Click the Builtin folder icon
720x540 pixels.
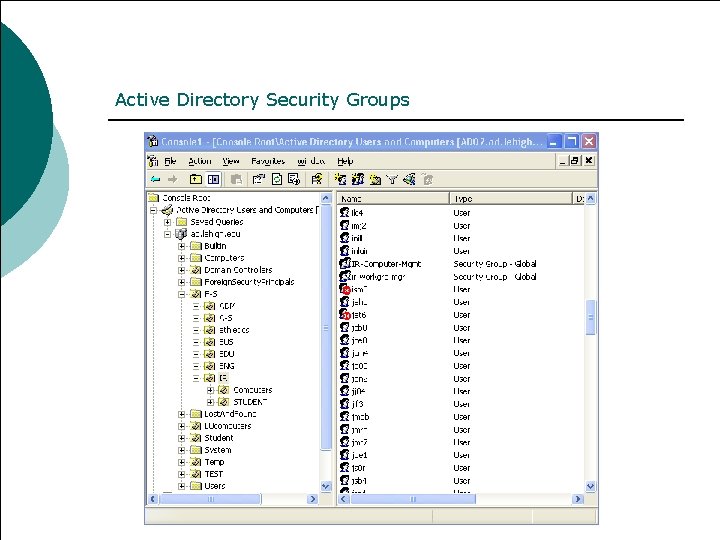click(x=196, y=246)
